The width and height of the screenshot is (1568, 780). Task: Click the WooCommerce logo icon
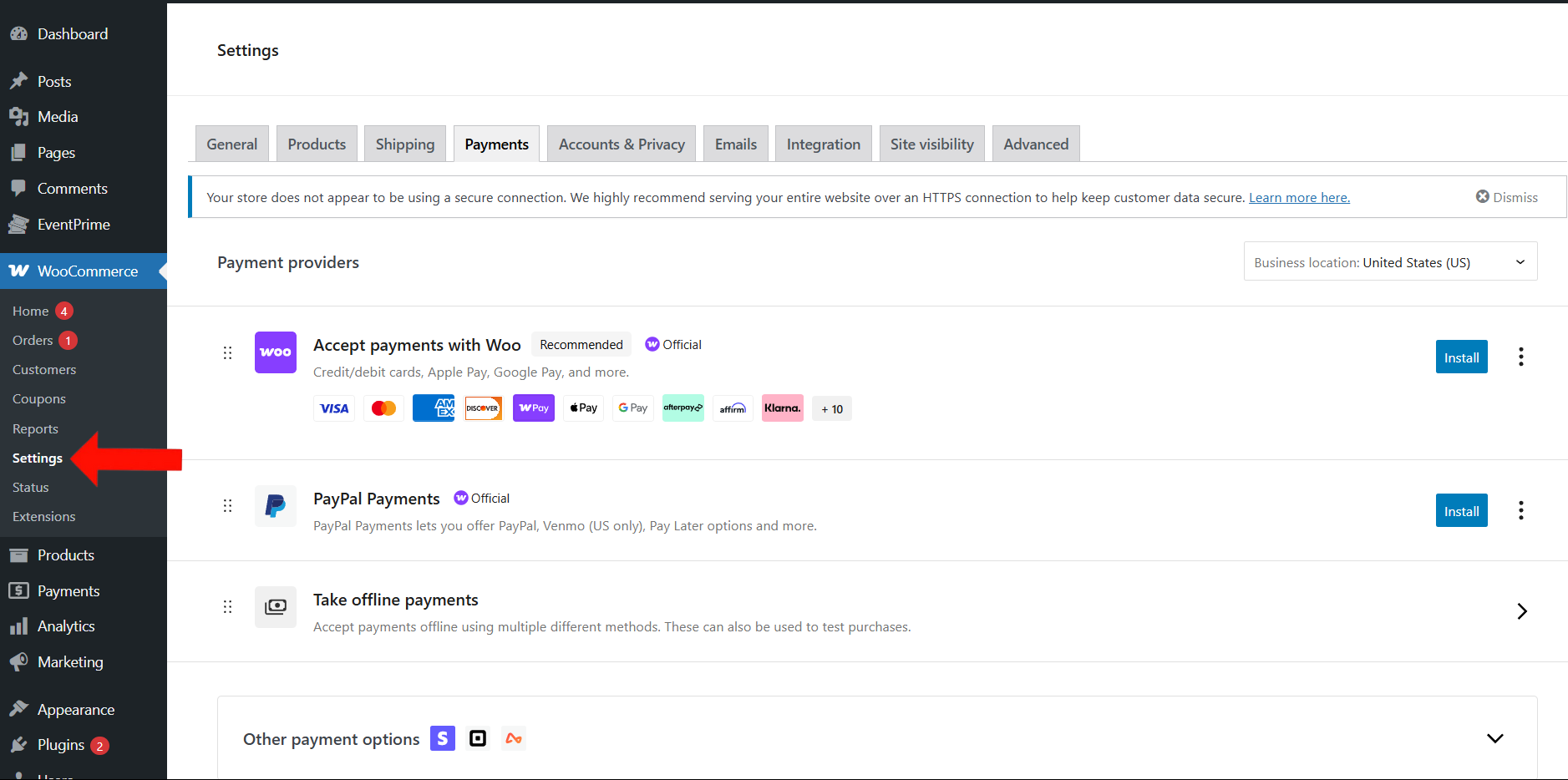coord(18,271)
